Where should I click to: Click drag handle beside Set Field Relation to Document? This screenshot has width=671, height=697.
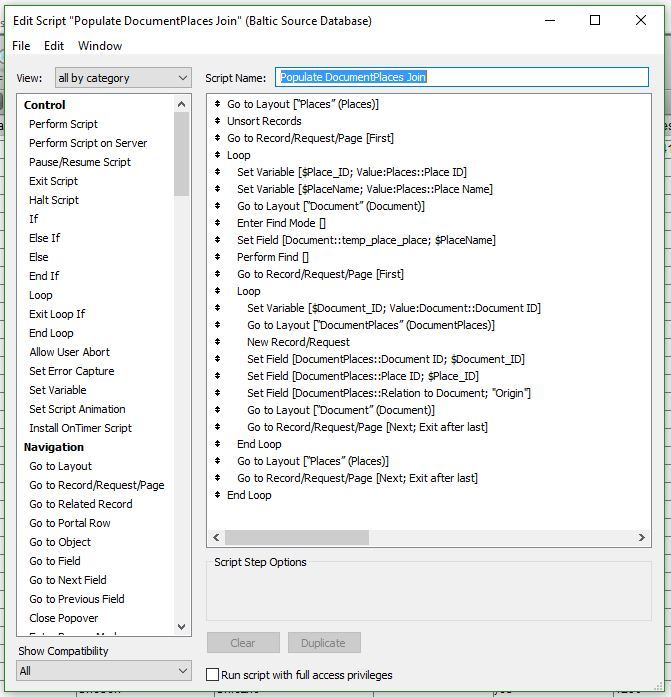(217, 393)
